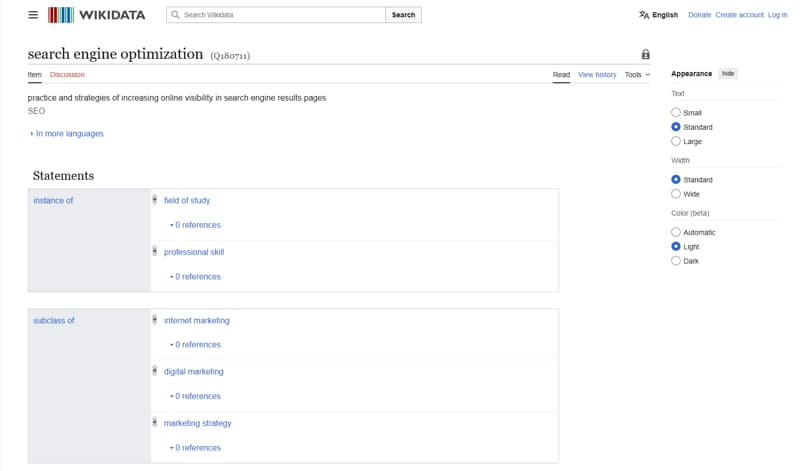Click rank icon beside marketing strategy
The width and height of the screenshot is (800, 471).
tap(155, 423)
